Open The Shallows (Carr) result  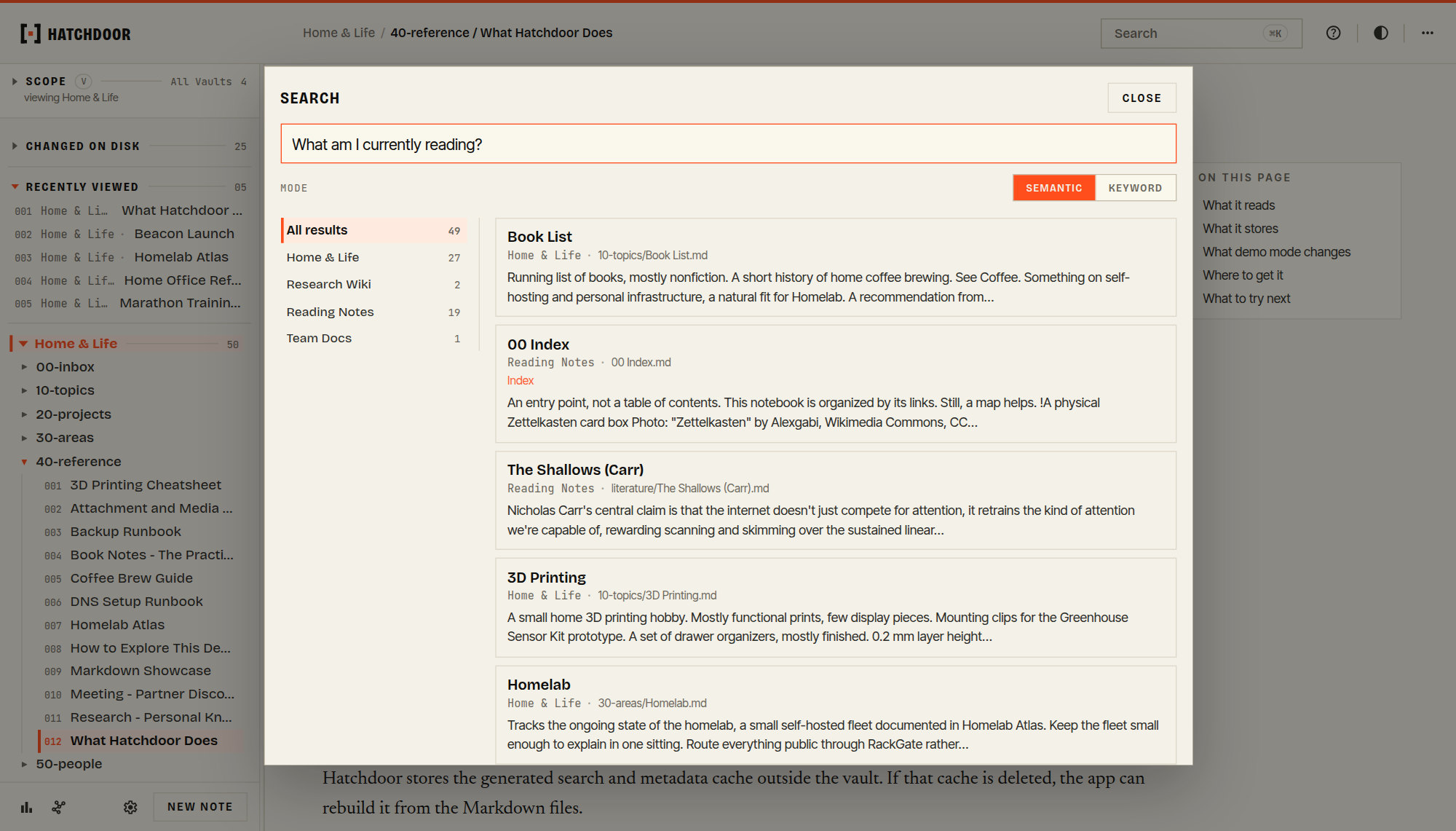click(x=835, y=500)
